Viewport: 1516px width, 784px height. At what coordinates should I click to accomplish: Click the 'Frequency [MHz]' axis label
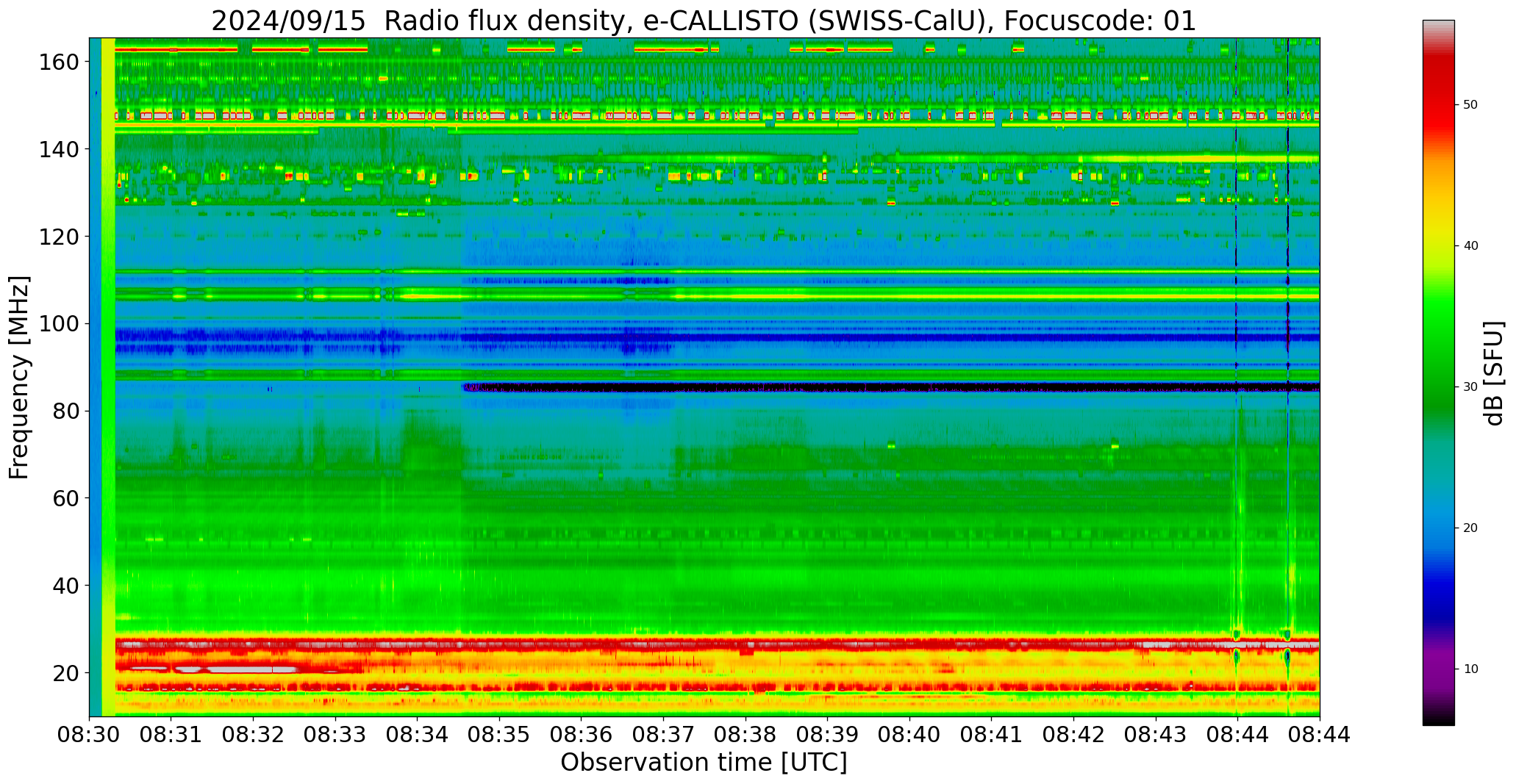(20, 377)
